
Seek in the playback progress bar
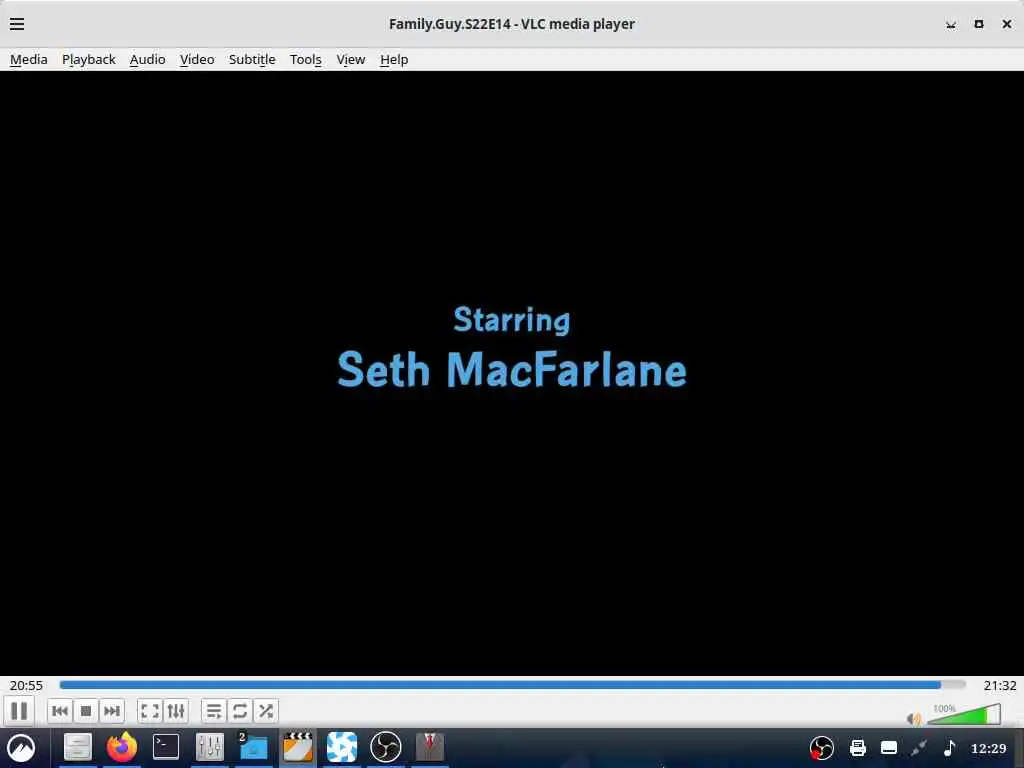coord(512,685)
